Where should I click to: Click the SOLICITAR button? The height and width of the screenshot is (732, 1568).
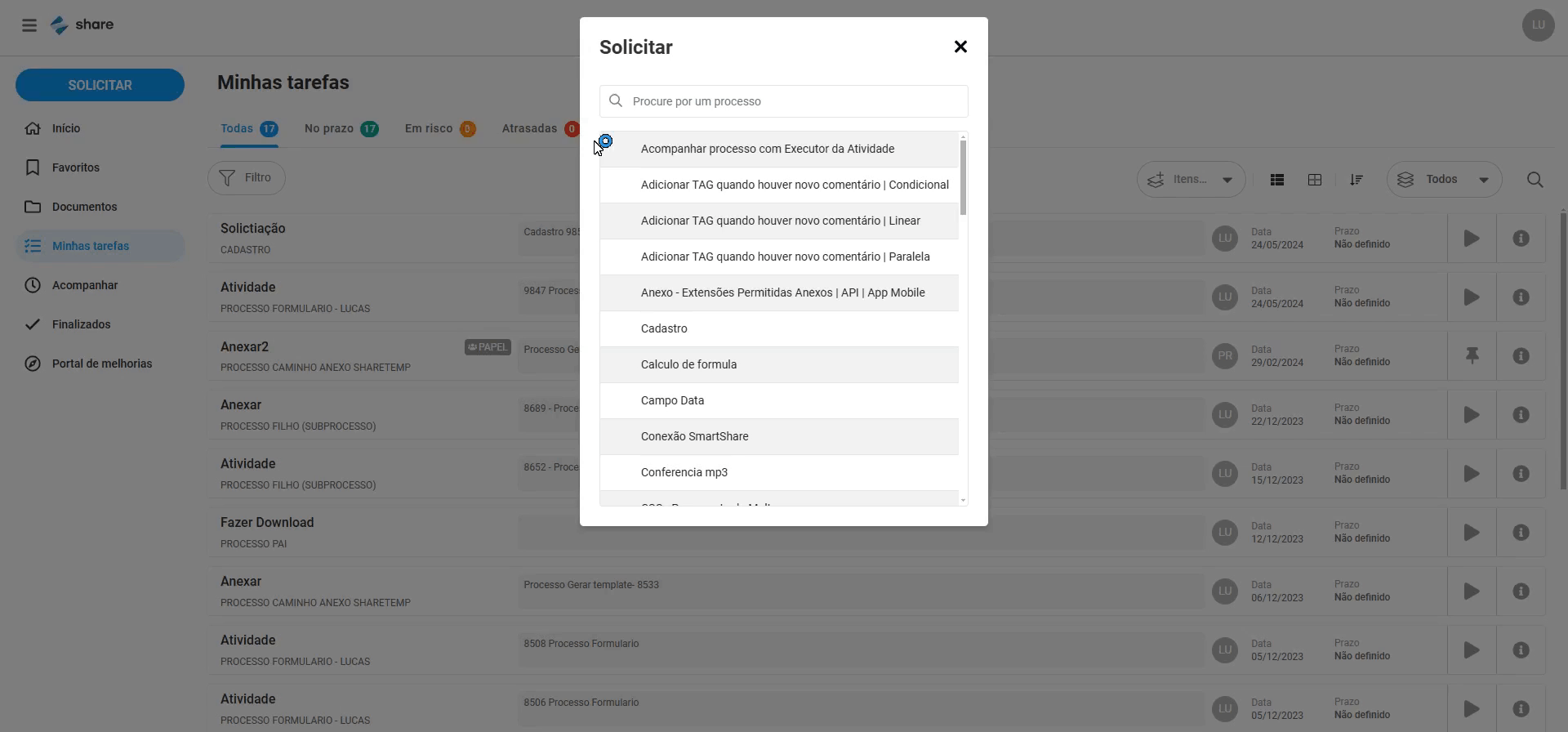[100, 85]
